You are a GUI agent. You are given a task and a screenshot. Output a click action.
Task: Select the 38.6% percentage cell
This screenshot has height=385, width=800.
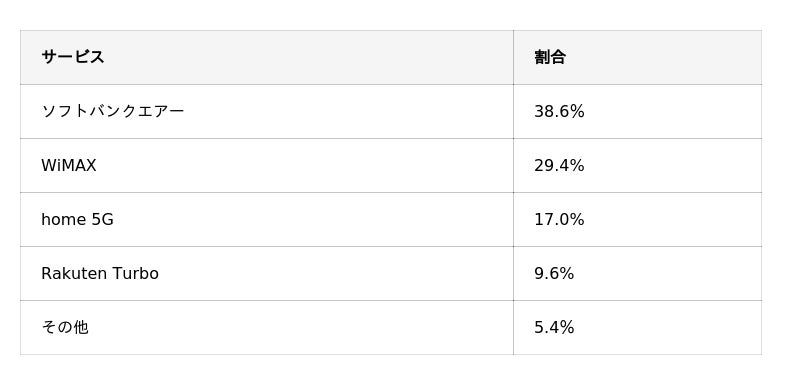tap(637, 111)
